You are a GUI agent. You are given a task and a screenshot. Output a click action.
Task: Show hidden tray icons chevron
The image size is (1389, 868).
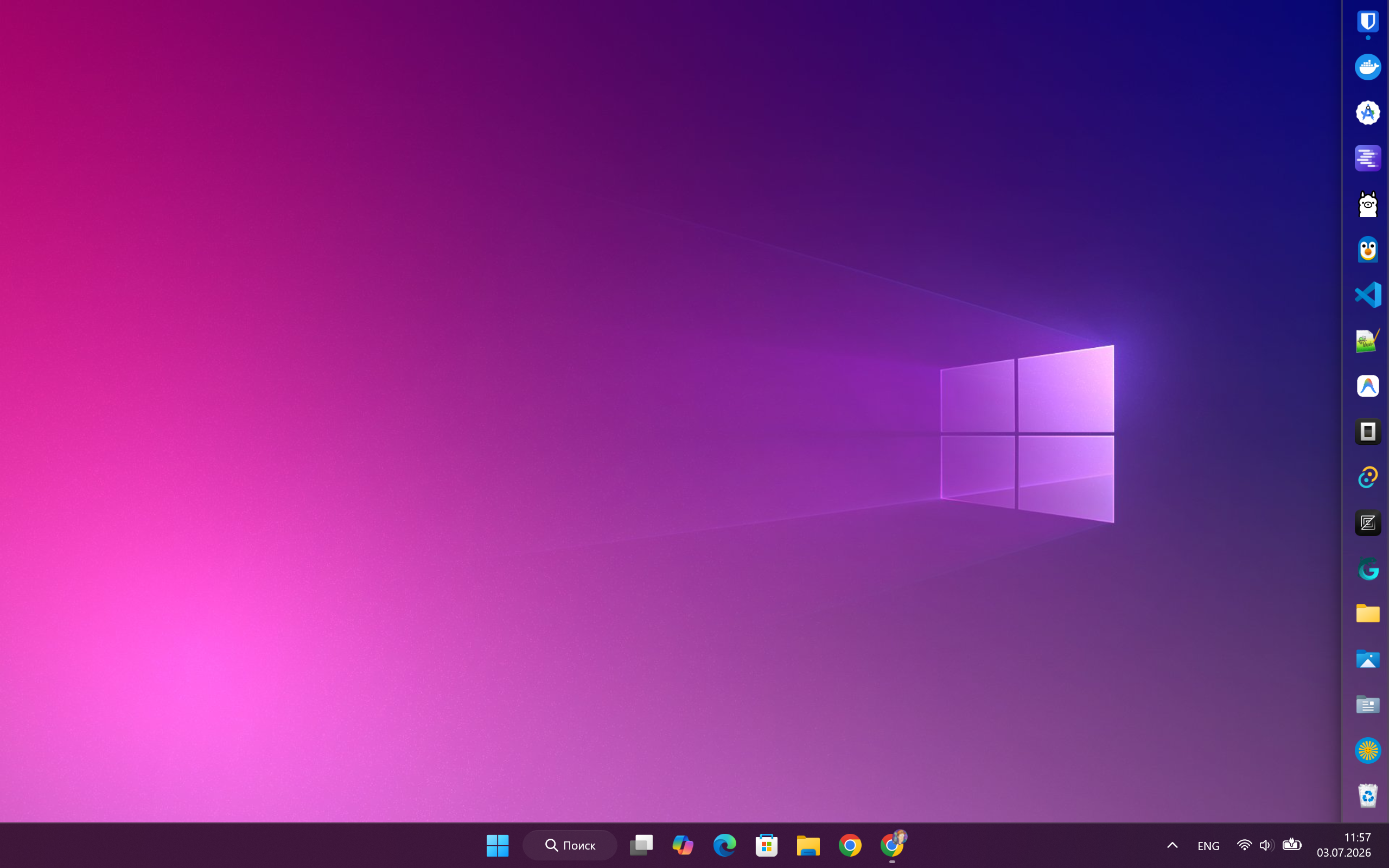pos(1172,845)
